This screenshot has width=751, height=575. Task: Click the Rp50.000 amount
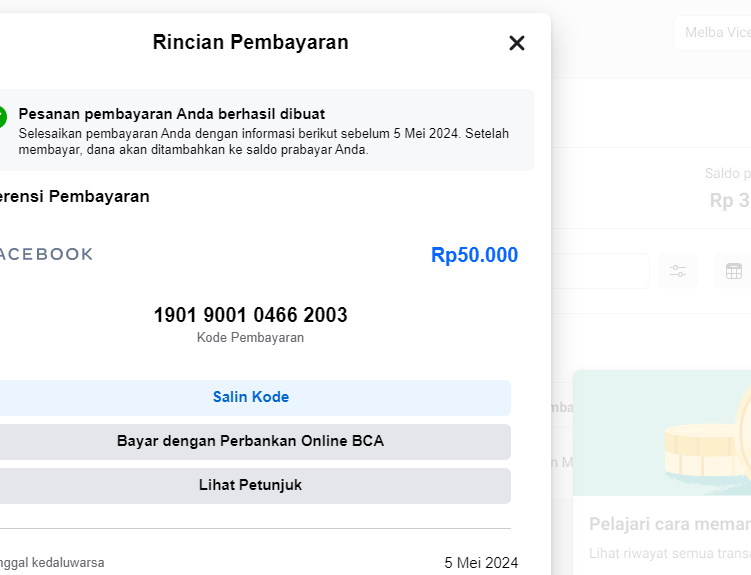474,255
